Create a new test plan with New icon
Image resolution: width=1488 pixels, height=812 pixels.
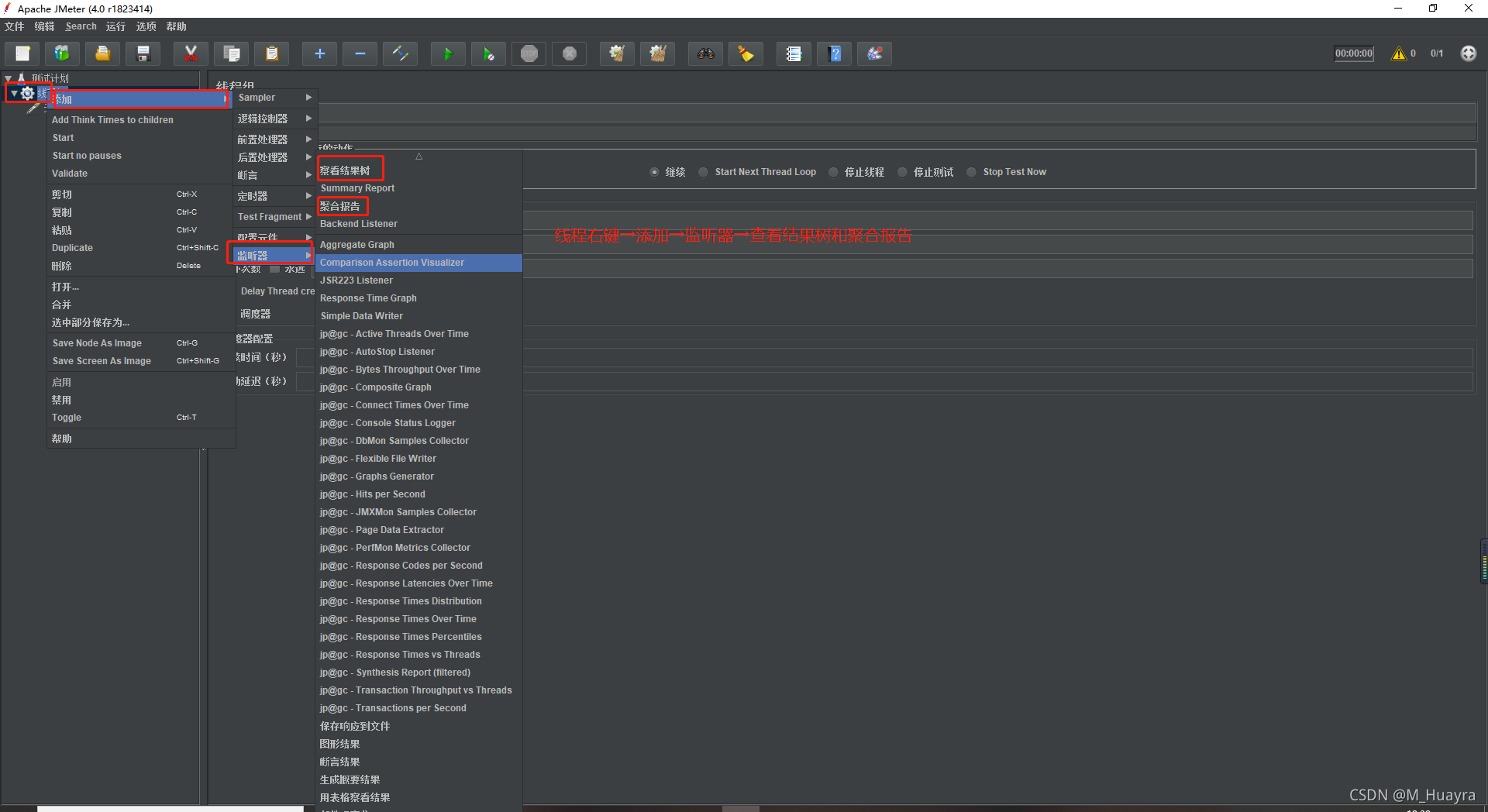[22, 53]
